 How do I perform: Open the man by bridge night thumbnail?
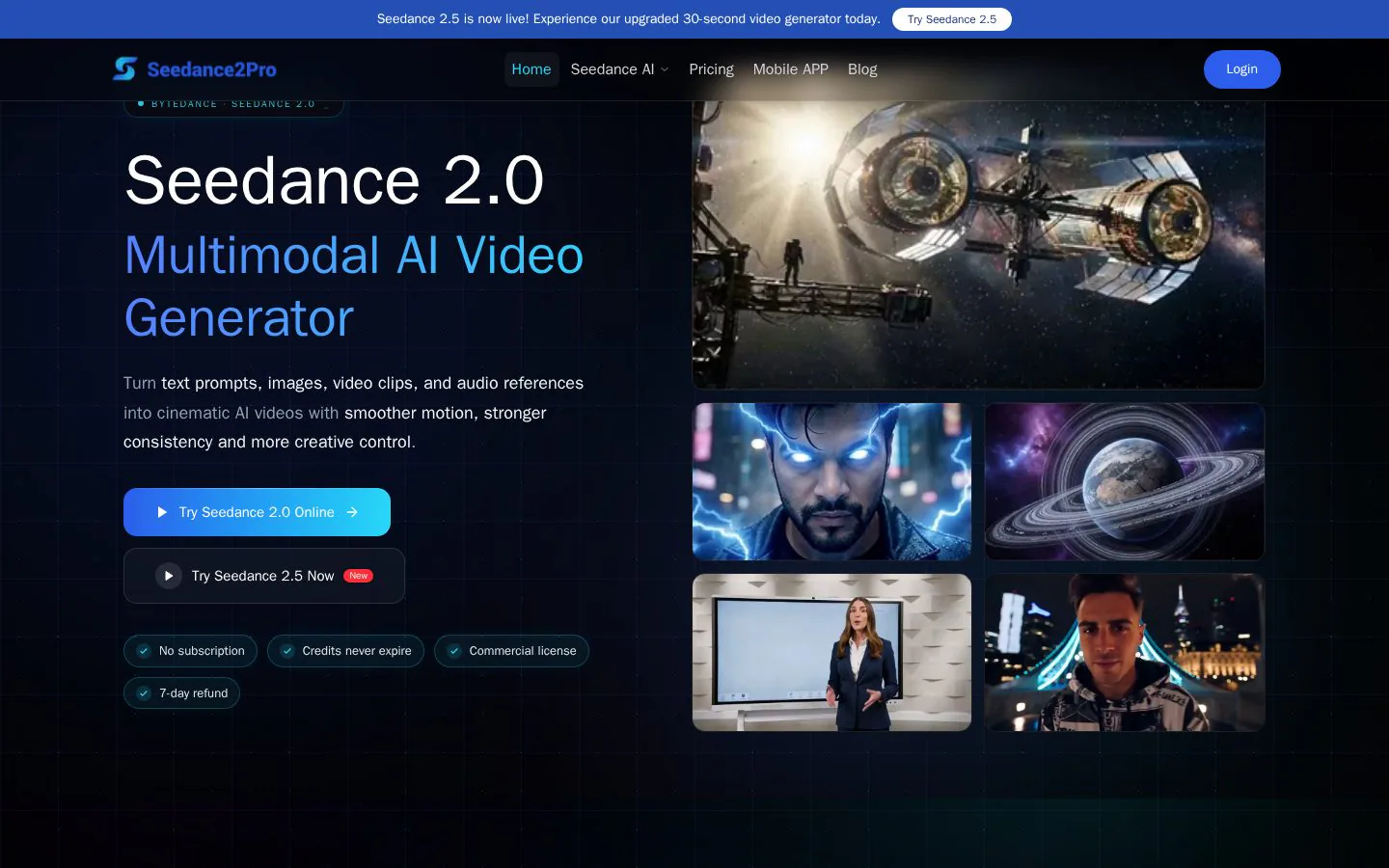click(x=1125, y=652)
